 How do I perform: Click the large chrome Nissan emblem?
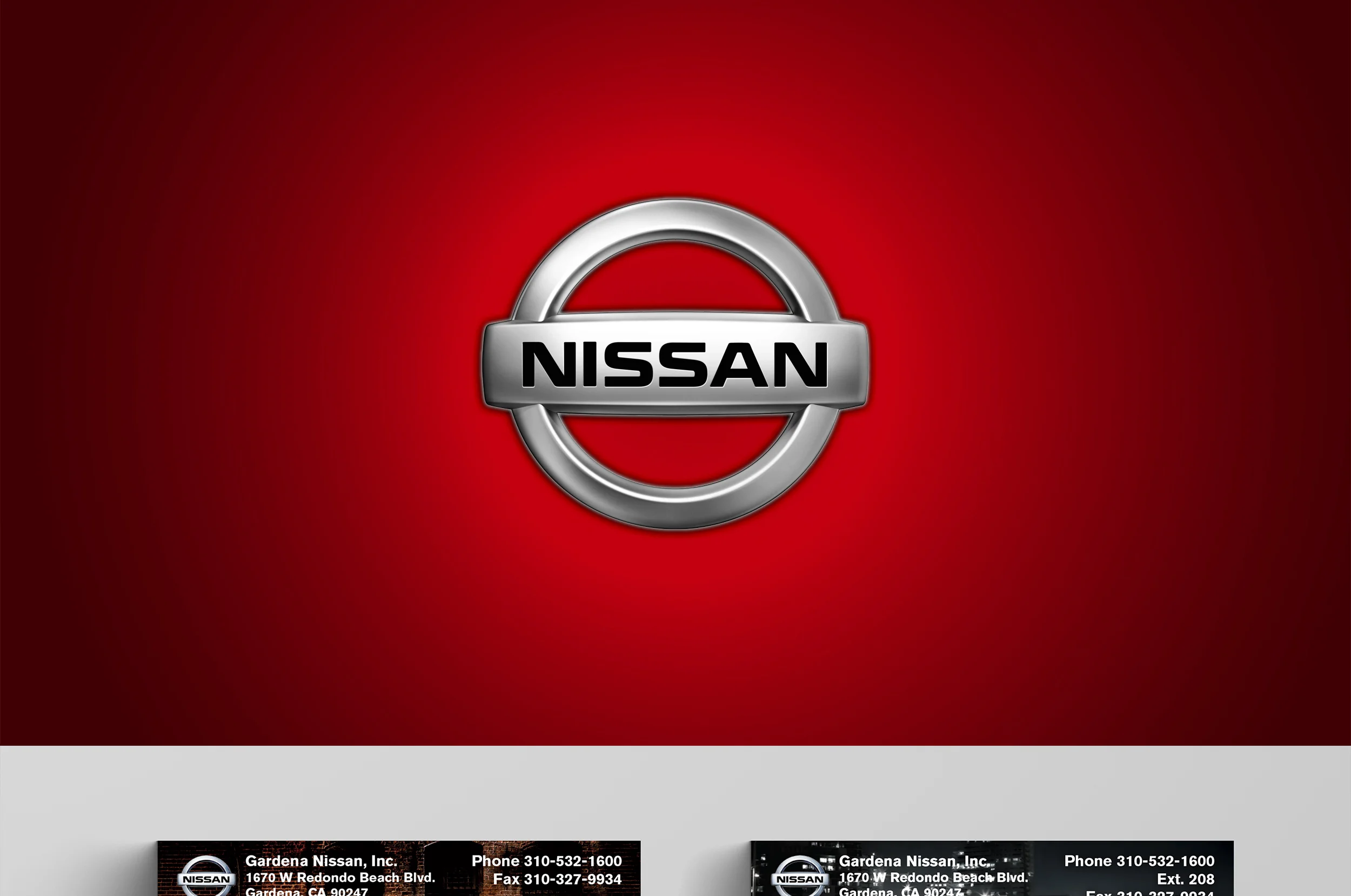click(675, 364)
